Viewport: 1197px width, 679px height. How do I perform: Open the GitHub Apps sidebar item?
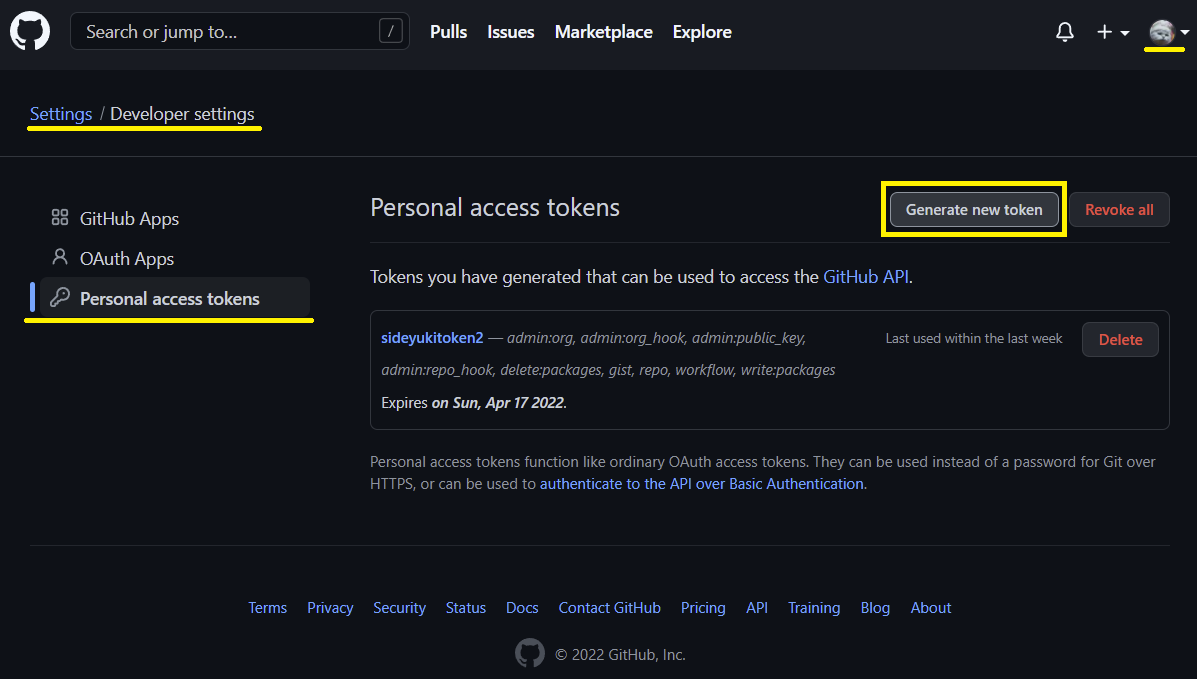(x=174, y=218)
